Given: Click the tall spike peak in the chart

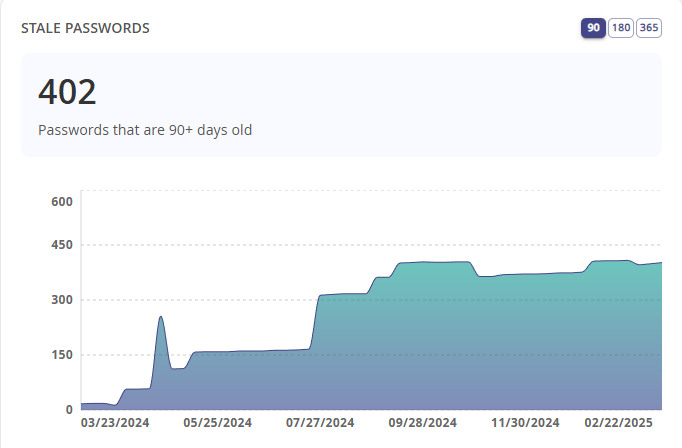Looking at the screenshot, I should pyautogui.click(x=160, y=317).
